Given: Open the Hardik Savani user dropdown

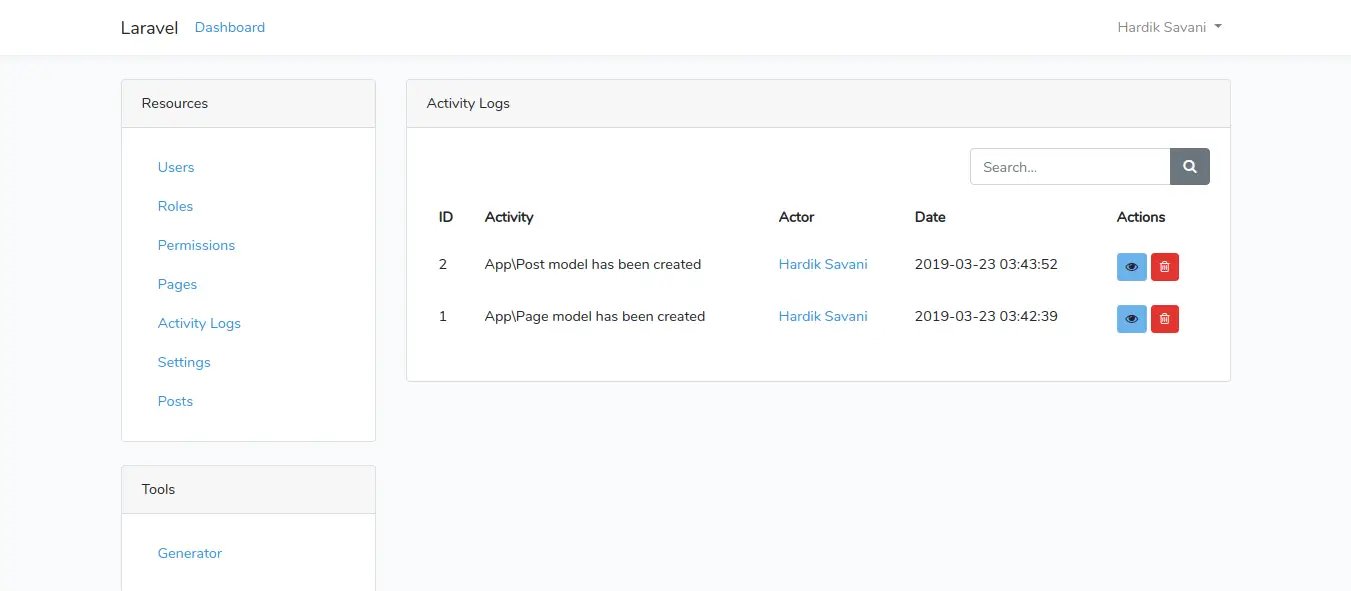Looking at the screenshot, I should point(1169,27).
